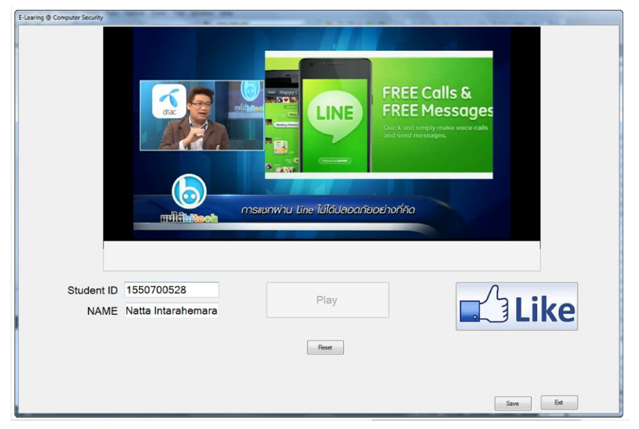Click the Reset button
This screenshot has width=639, height=429.
(x=325, y=348)
